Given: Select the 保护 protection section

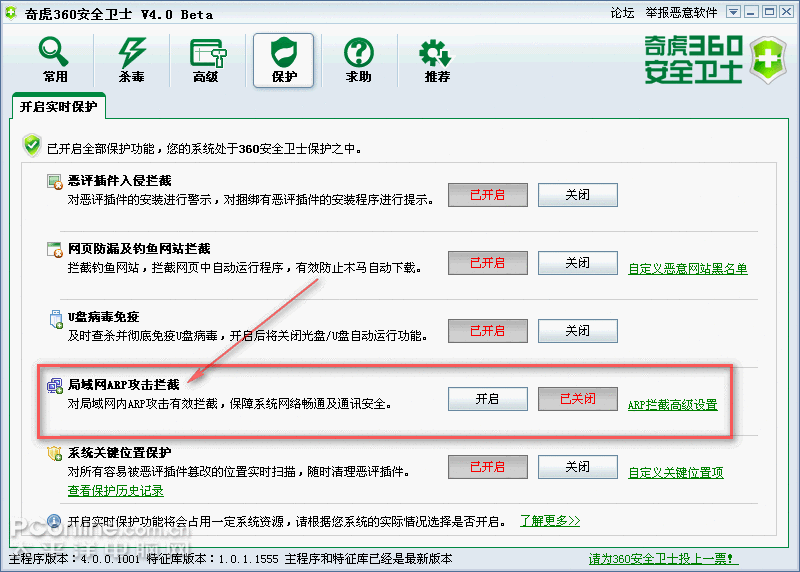Looking at the screenshot, I should pyautogui.click(x=284, y=60).
